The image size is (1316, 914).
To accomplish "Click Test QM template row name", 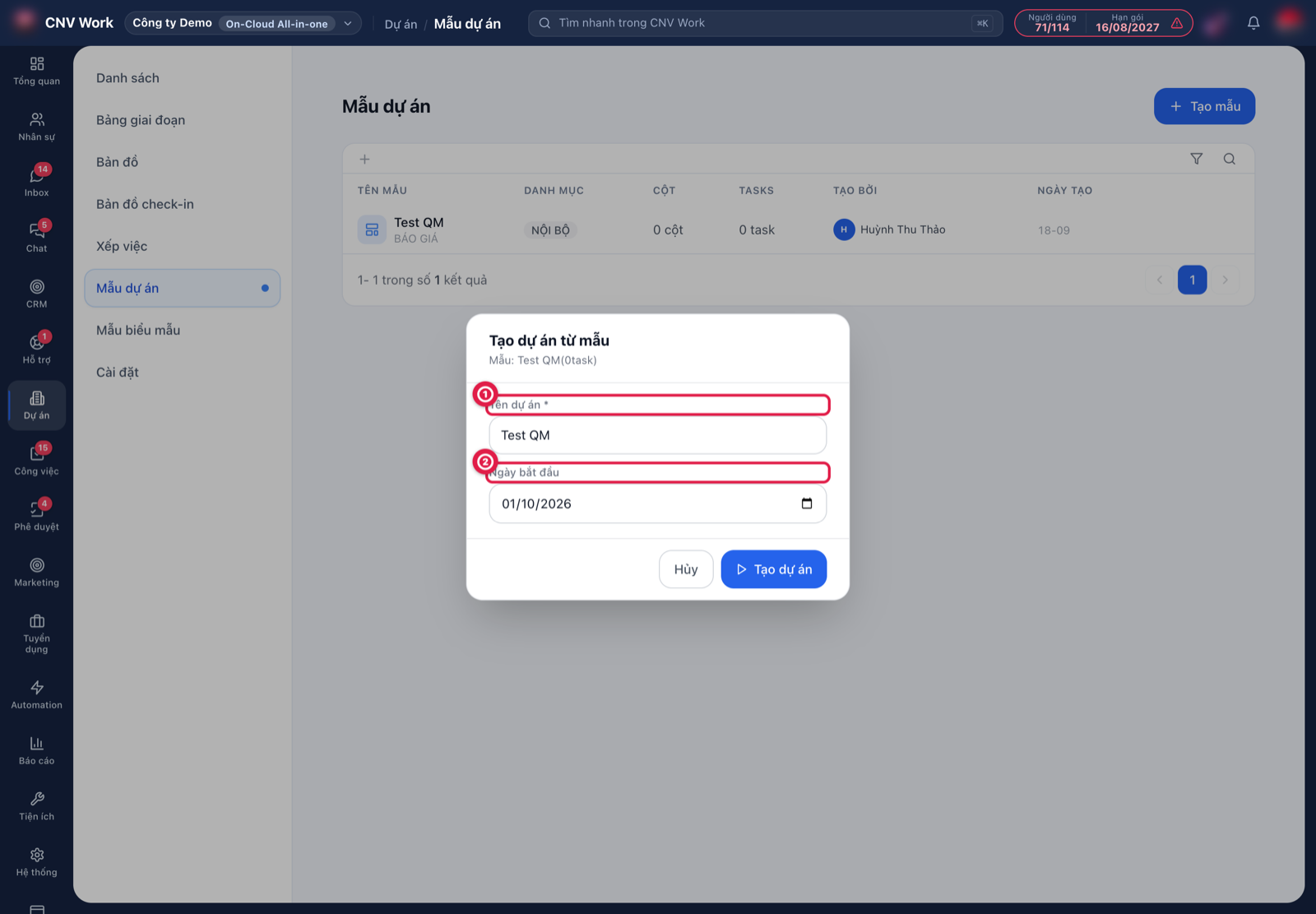I will pos(419,222).
